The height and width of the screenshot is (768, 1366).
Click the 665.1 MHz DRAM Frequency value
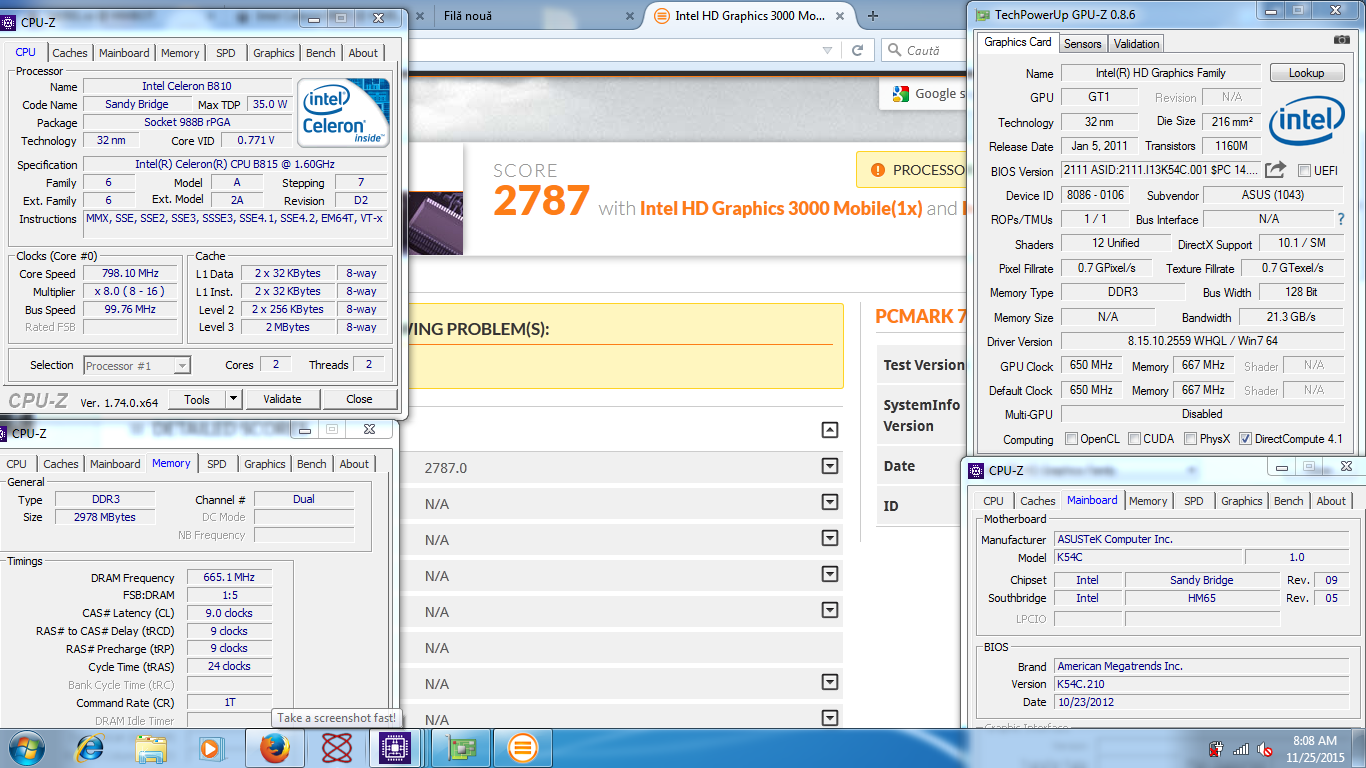[229, 578]
